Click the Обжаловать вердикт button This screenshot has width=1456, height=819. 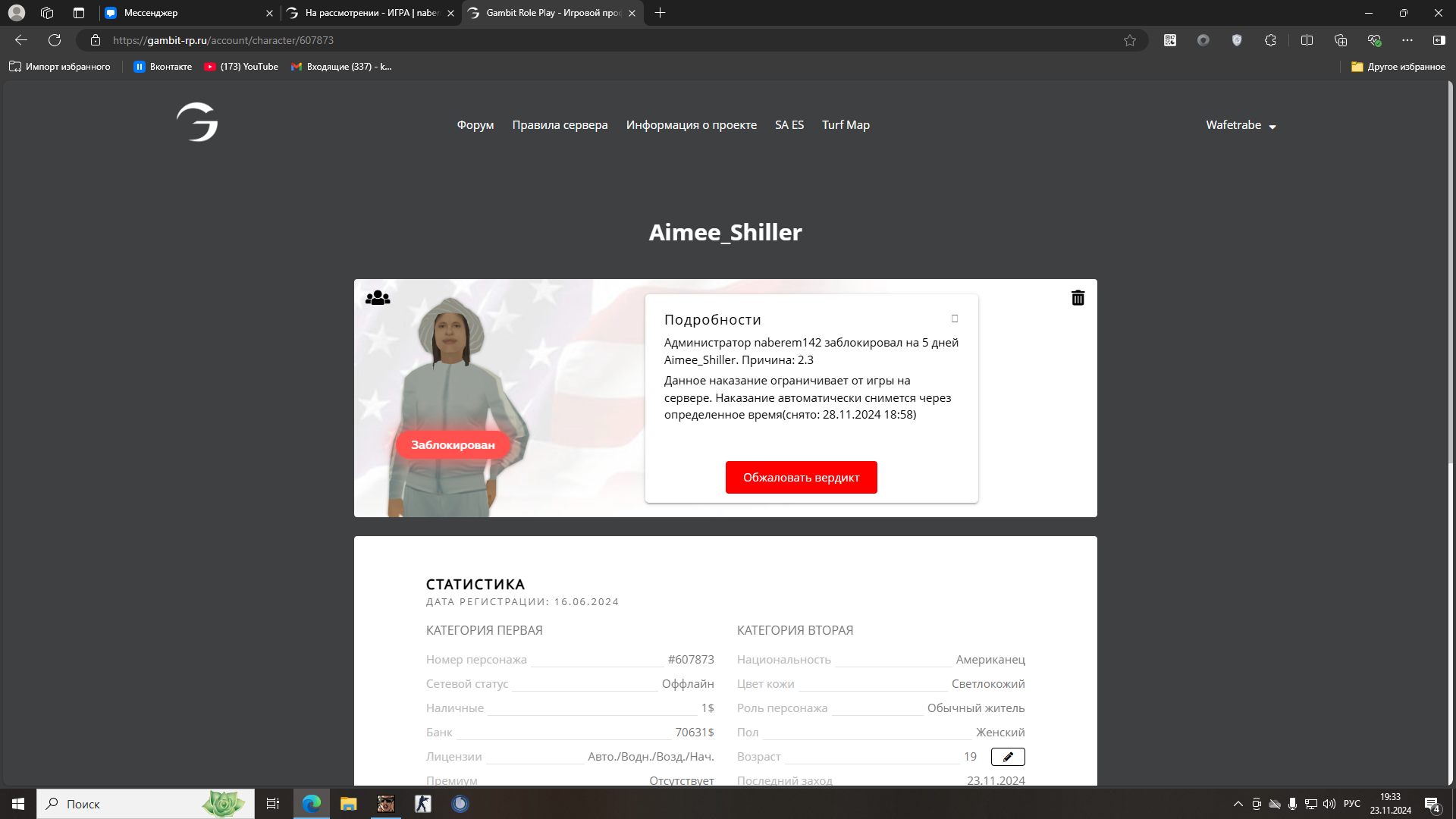(x=801, y=477)
